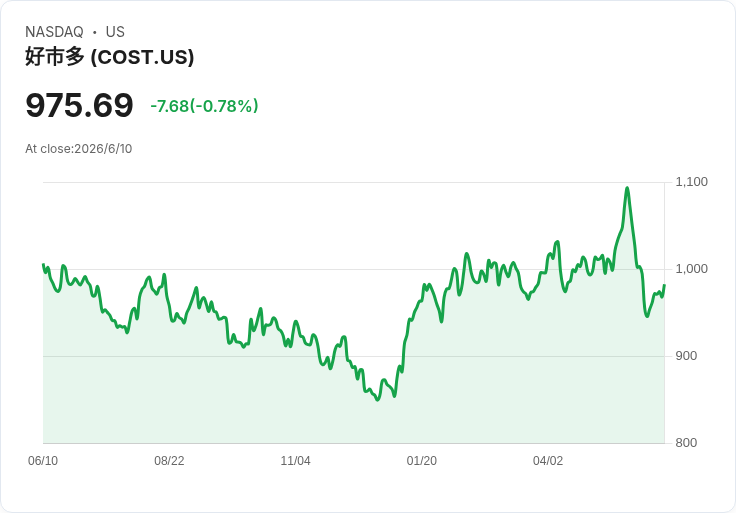Click the COST.US stock title

tap(109, 57)
